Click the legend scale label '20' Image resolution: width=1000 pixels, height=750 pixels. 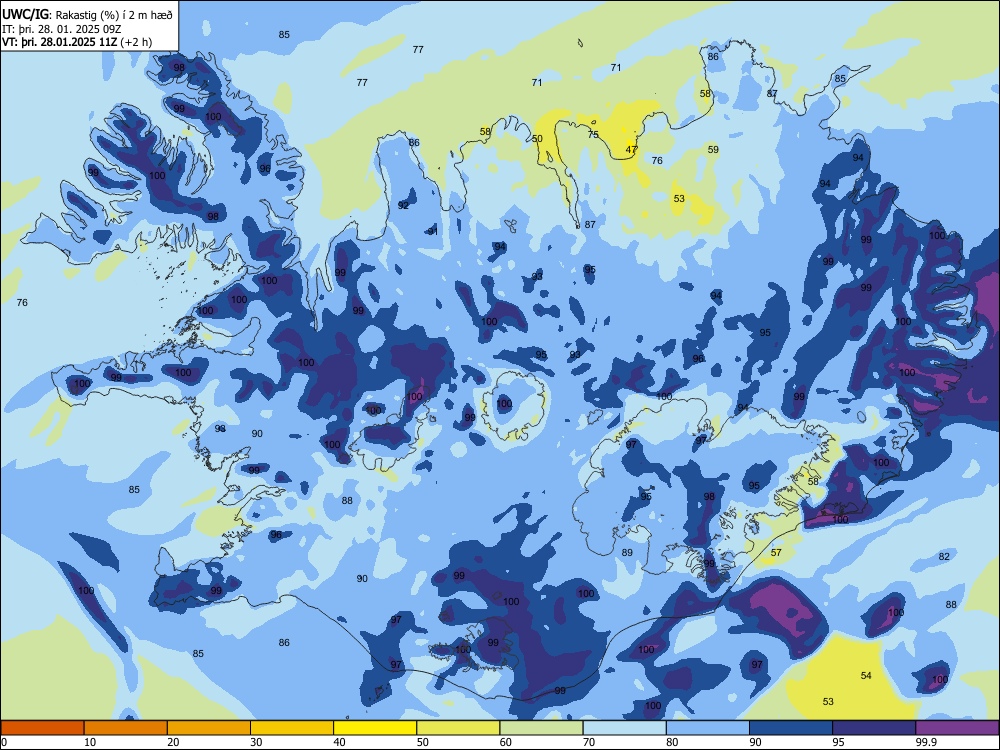click(173, 742)
